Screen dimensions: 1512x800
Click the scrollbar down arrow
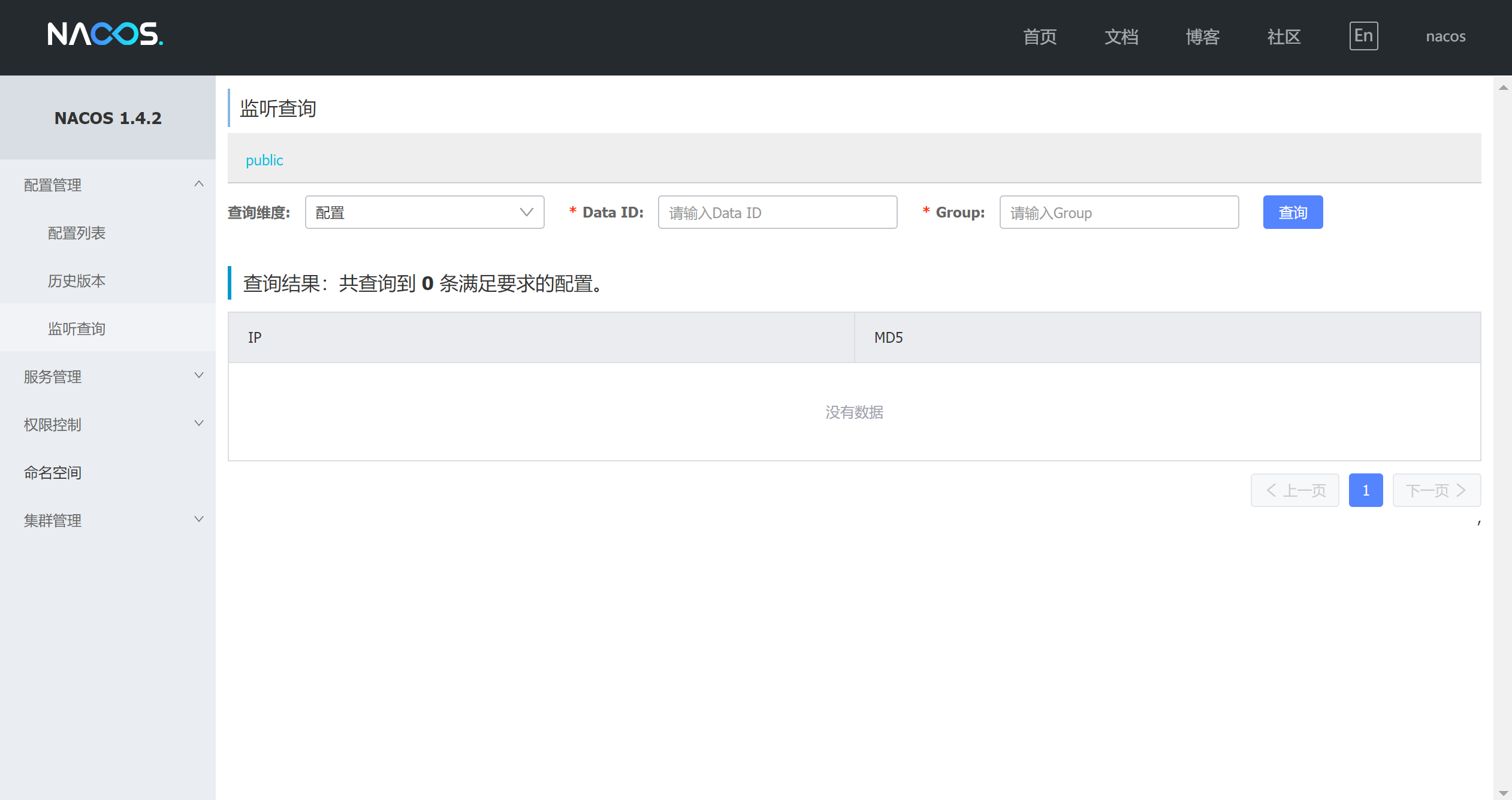click(1503, 793)
